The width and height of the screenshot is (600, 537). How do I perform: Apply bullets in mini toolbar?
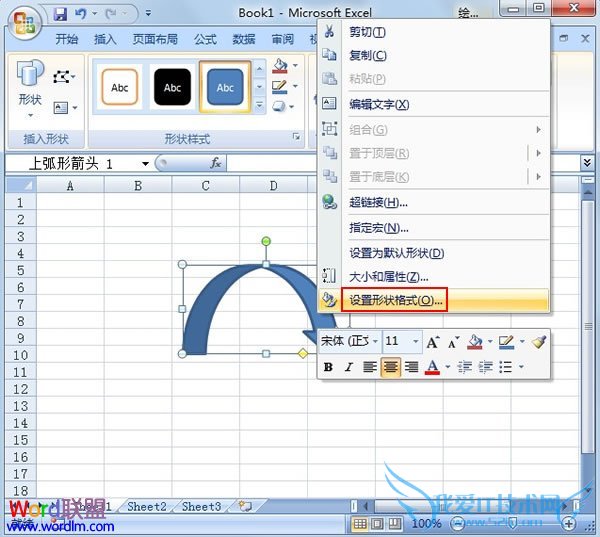click(x=506, y=367)
